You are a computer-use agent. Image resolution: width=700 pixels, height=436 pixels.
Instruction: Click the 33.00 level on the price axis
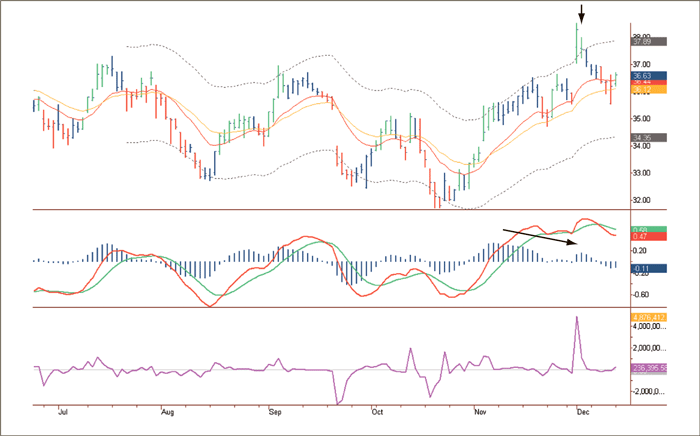coord(645,173)
